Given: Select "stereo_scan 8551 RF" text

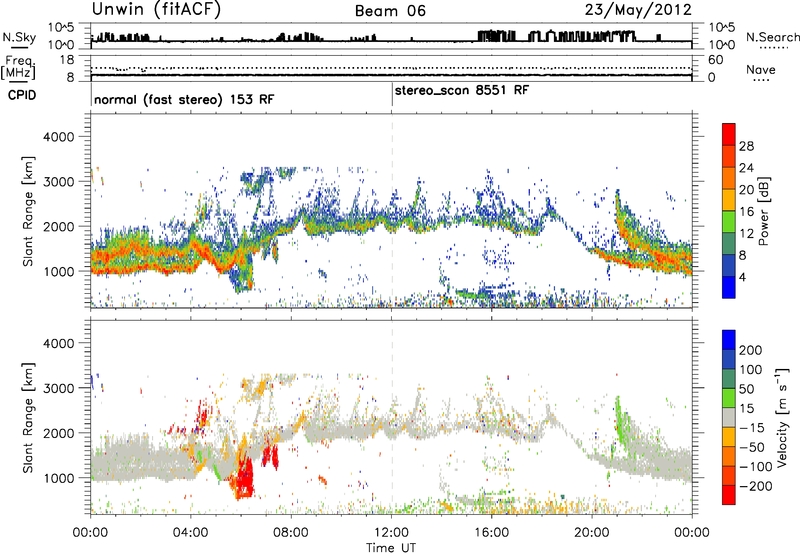Looking at the screenshot, I should (x=462, y=90).
